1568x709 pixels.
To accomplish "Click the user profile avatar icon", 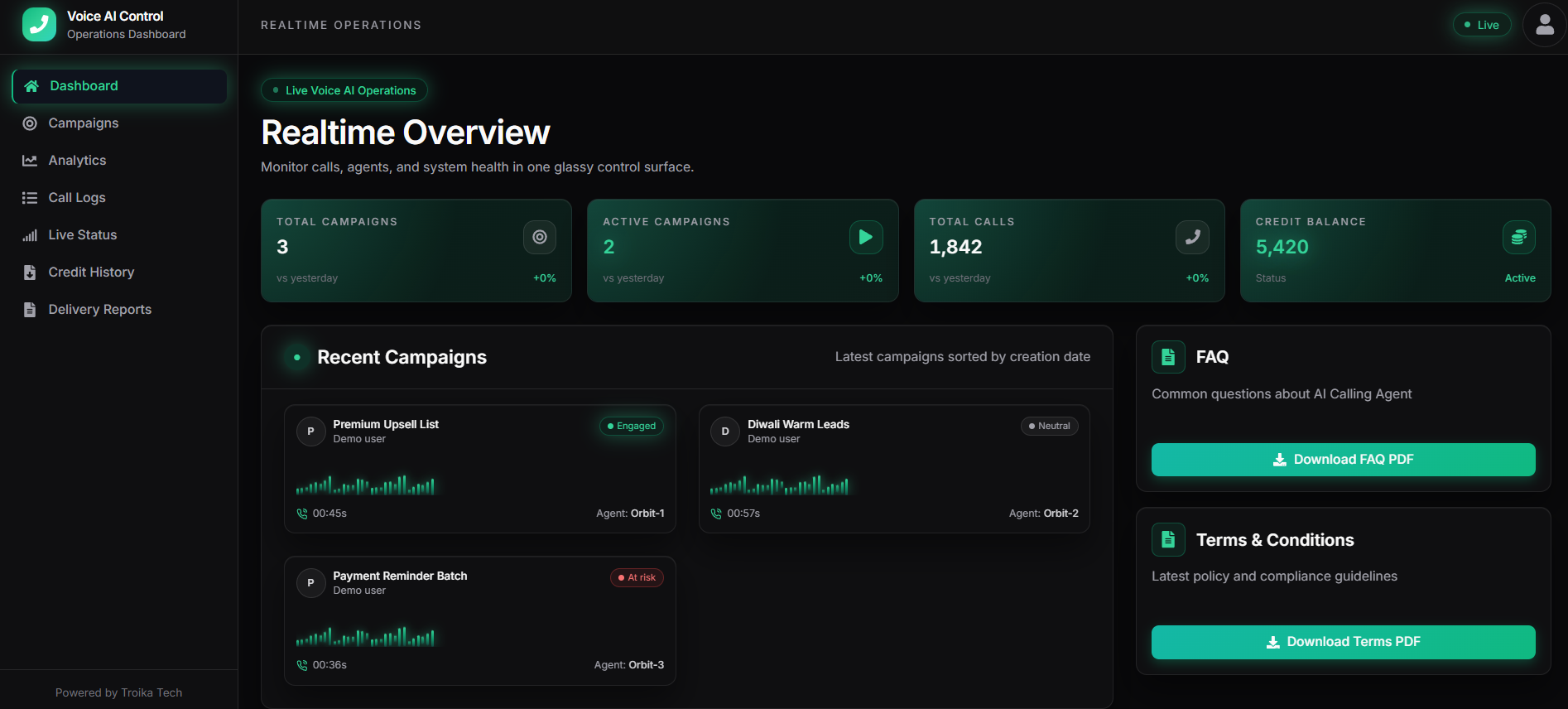I will [x=1544, y=25].
